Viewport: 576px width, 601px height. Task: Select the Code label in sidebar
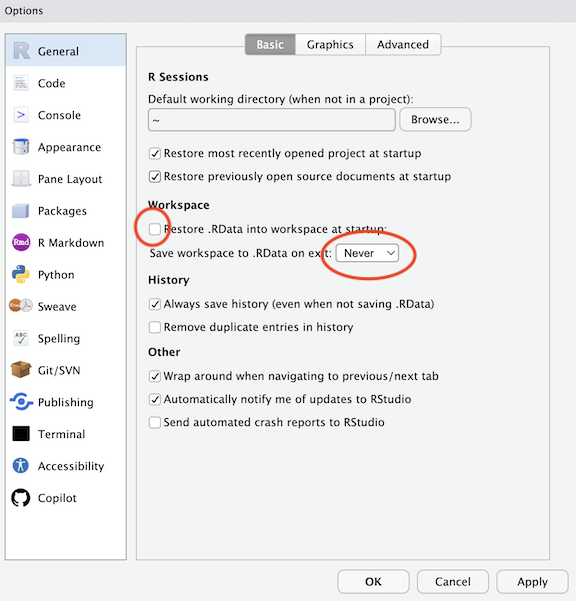pyautogui.click(x=52, y=83)
